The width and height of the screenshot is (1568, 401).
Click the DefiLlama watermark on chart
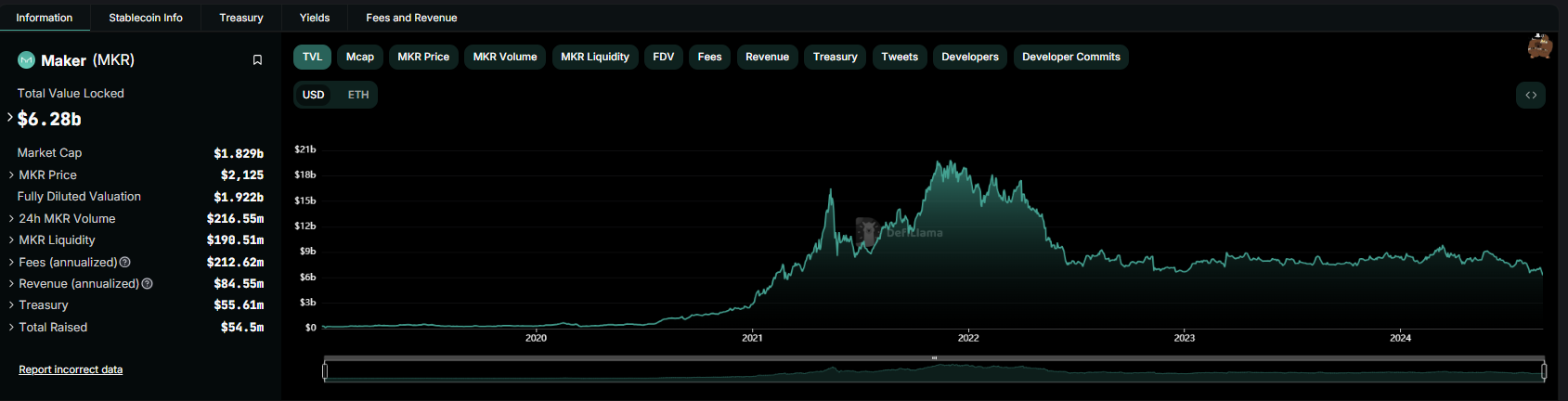point(899,232)
